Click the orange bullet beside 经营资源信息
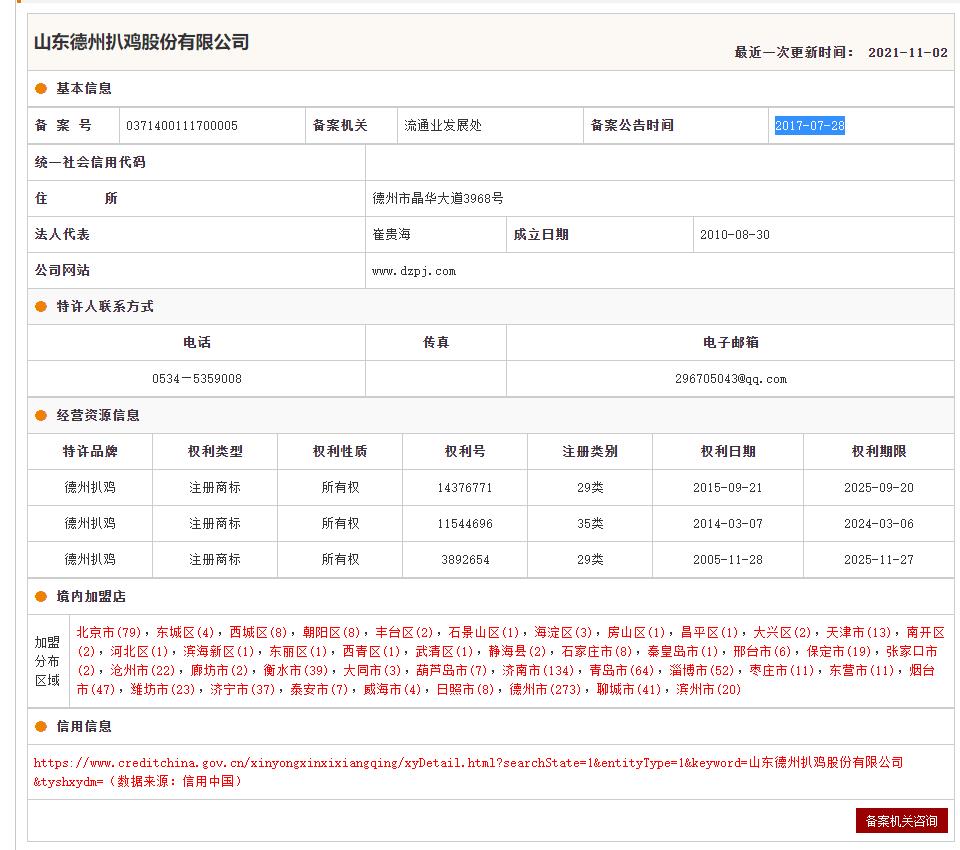This screenshot has height=850, width=960. 41,416
